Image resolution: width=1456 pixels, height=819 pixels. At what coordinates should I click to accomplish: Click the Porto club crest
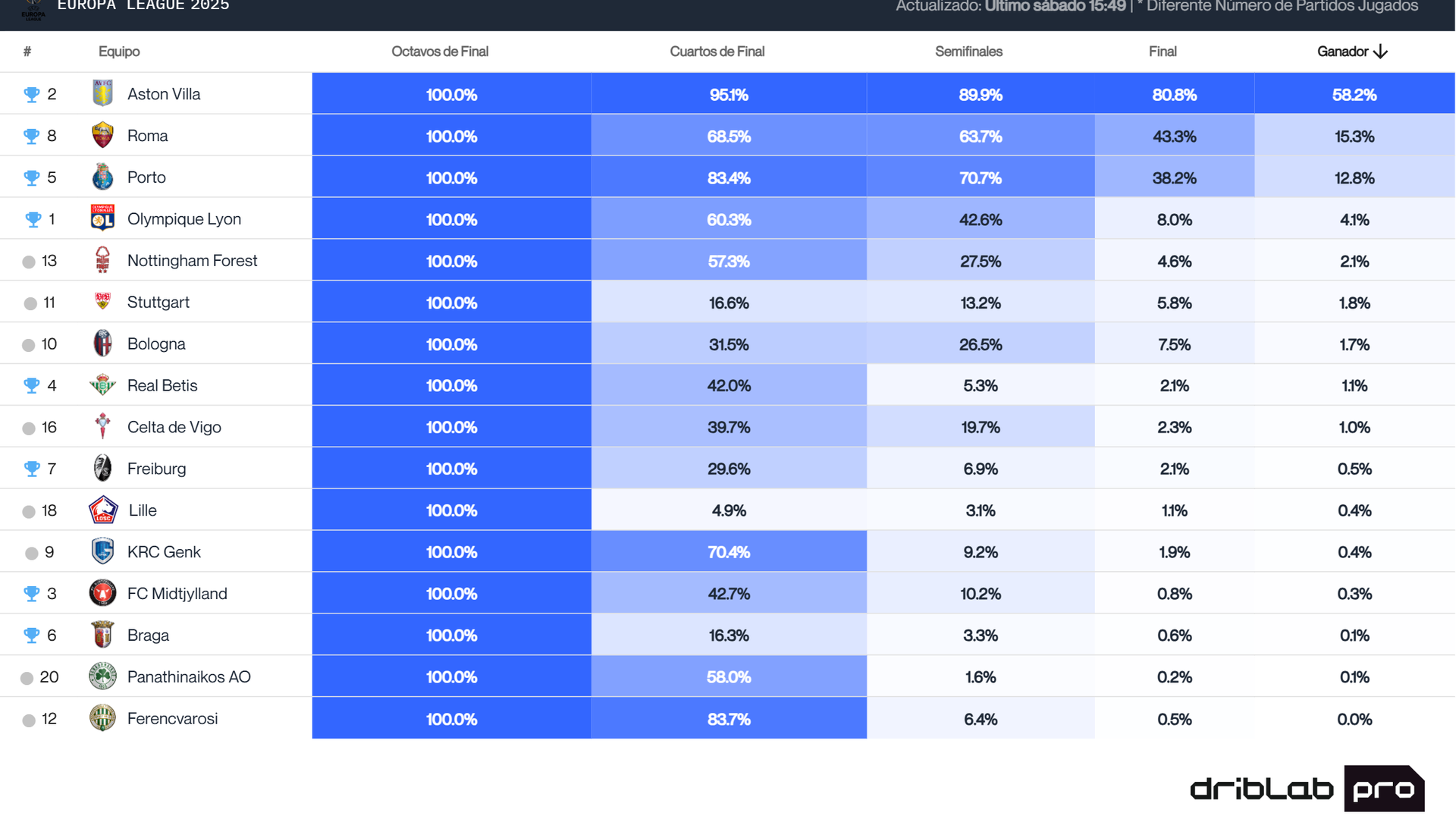click(102, 177)
